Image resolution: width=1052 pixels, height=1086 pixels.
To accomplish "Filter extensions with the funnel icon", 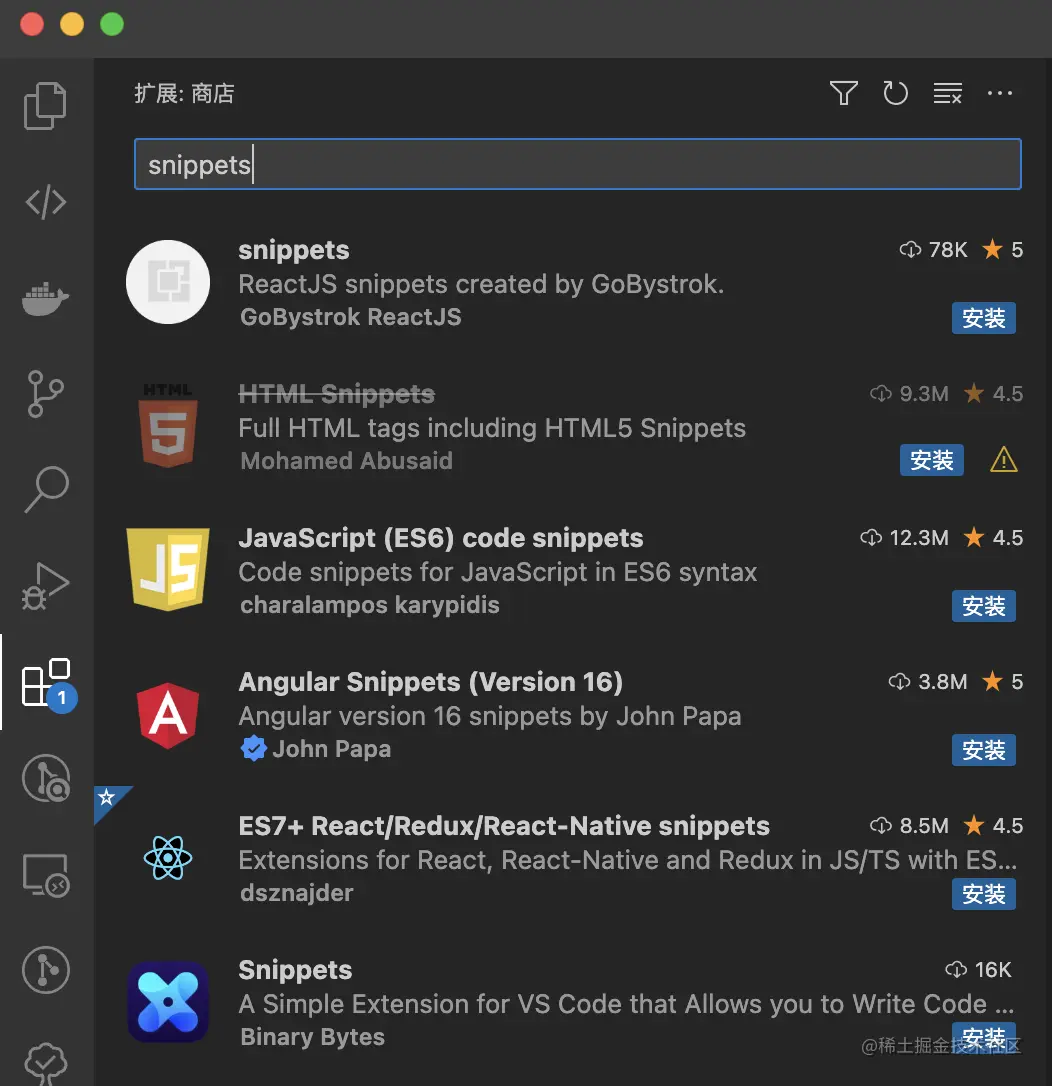I will coord(844,93).
